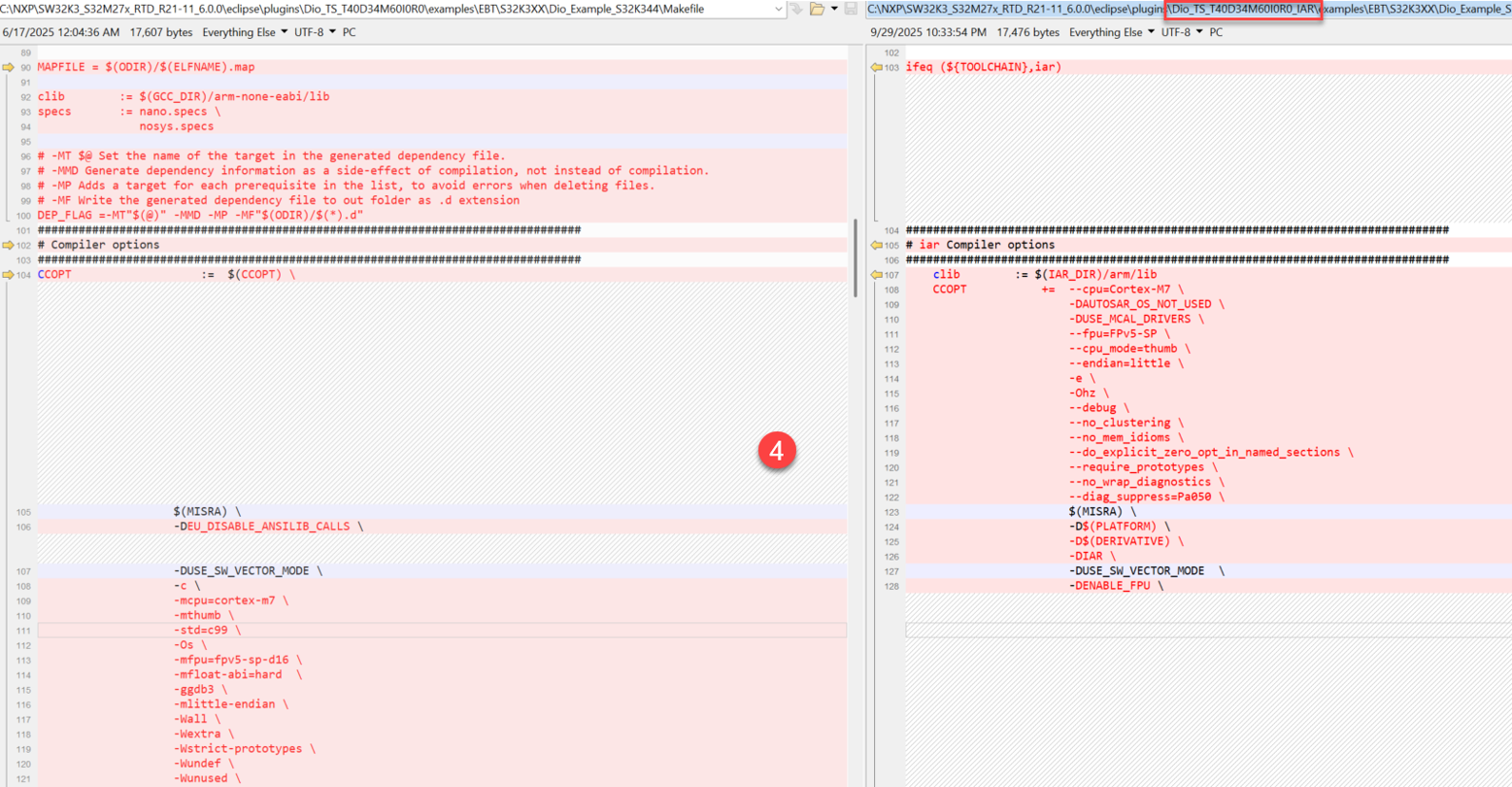Click the DEP_FLAG line in left pane
Screen dimensions: 1512x787
point(200,215)
